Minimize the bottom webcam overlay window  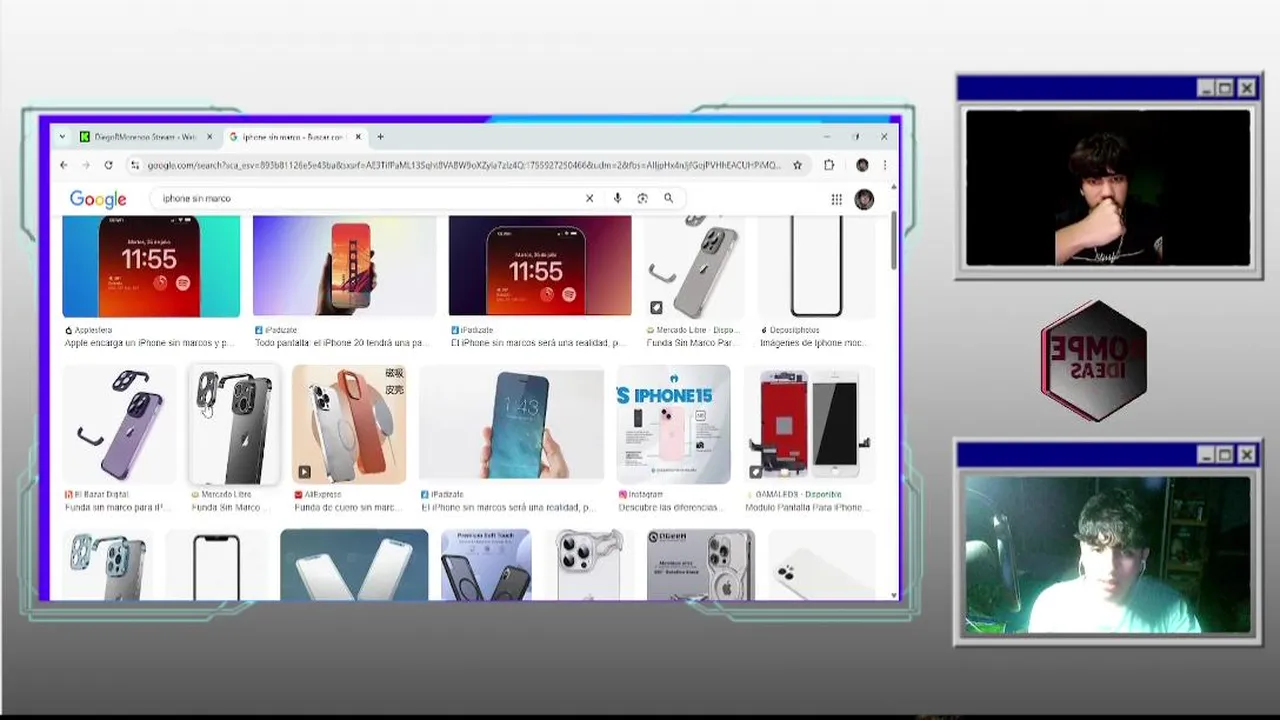pyautogui.click(x=1205, y=455)
